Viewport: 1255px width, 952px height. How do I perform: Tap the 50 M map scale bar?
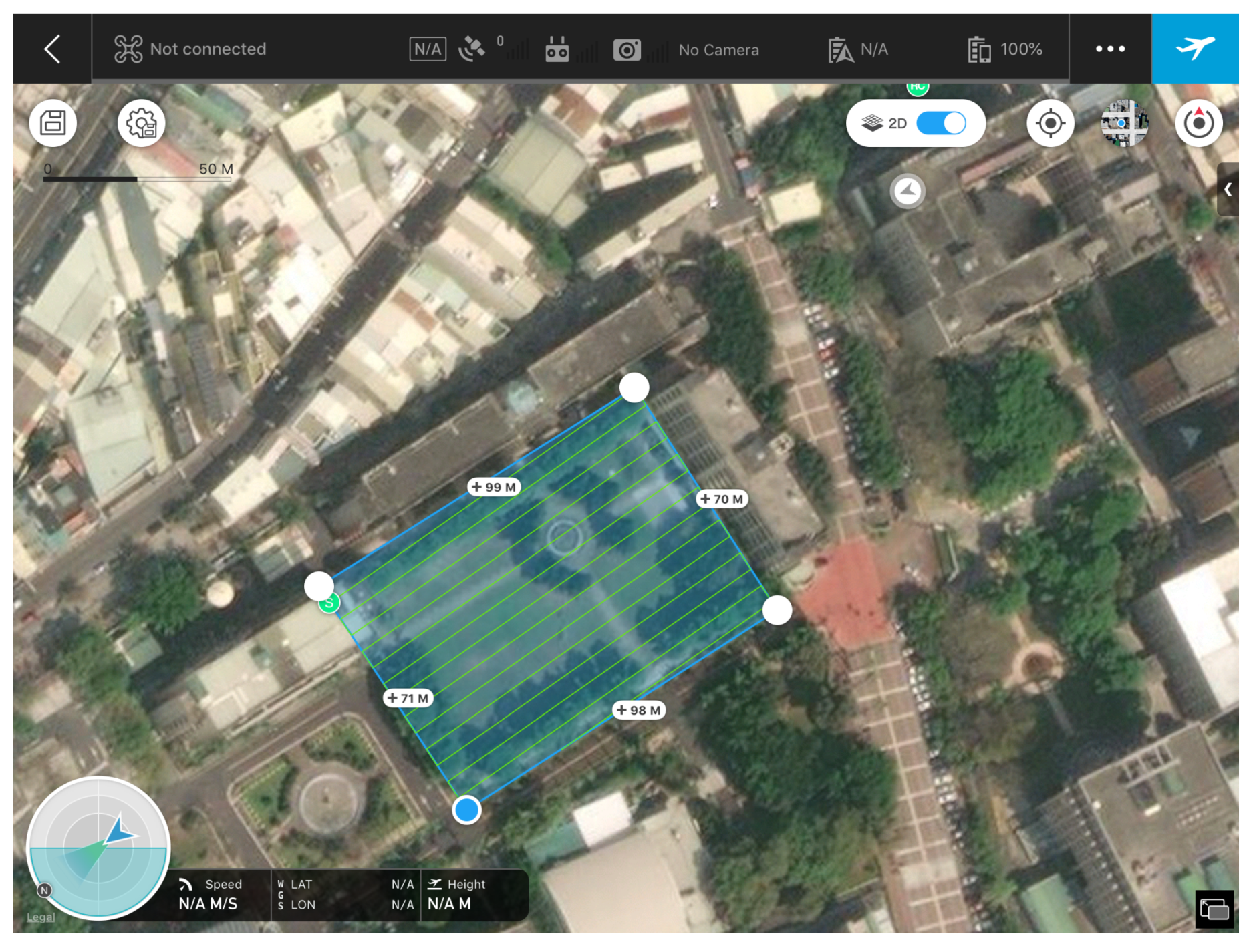pos(138,172)
